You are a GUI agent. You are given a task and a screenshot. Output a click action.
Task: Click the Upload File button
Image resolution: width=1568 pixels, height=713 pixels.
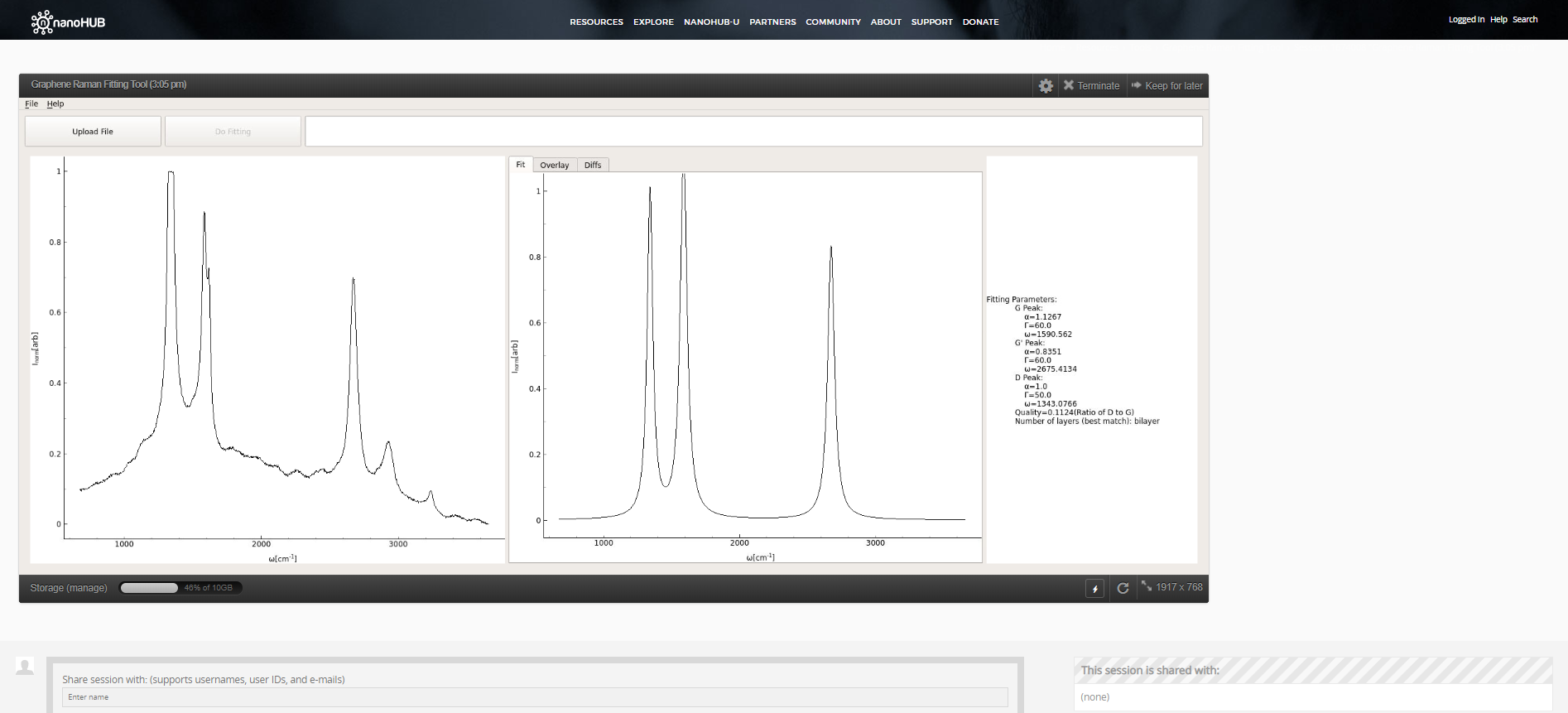(x=93, y=132)
